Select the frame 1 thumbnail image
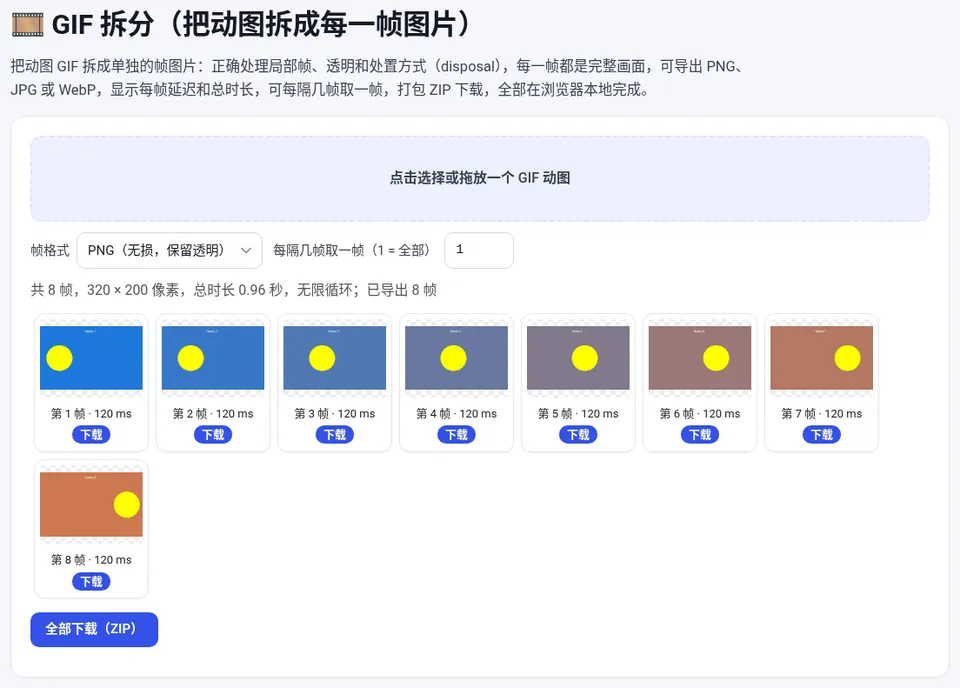The width and height of the screenshot is (960, 688). [x=91, y=358]
